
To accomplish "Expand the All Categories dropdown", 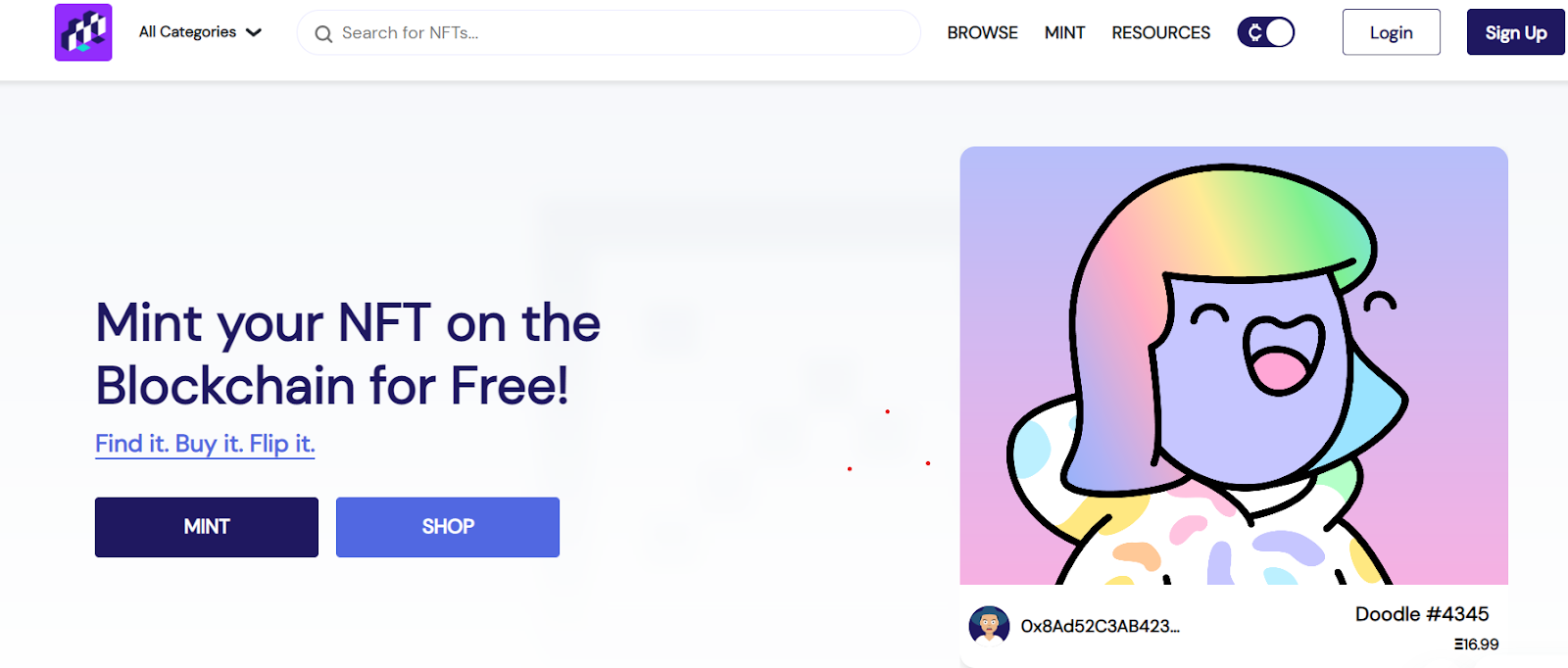I will (200, 32).
